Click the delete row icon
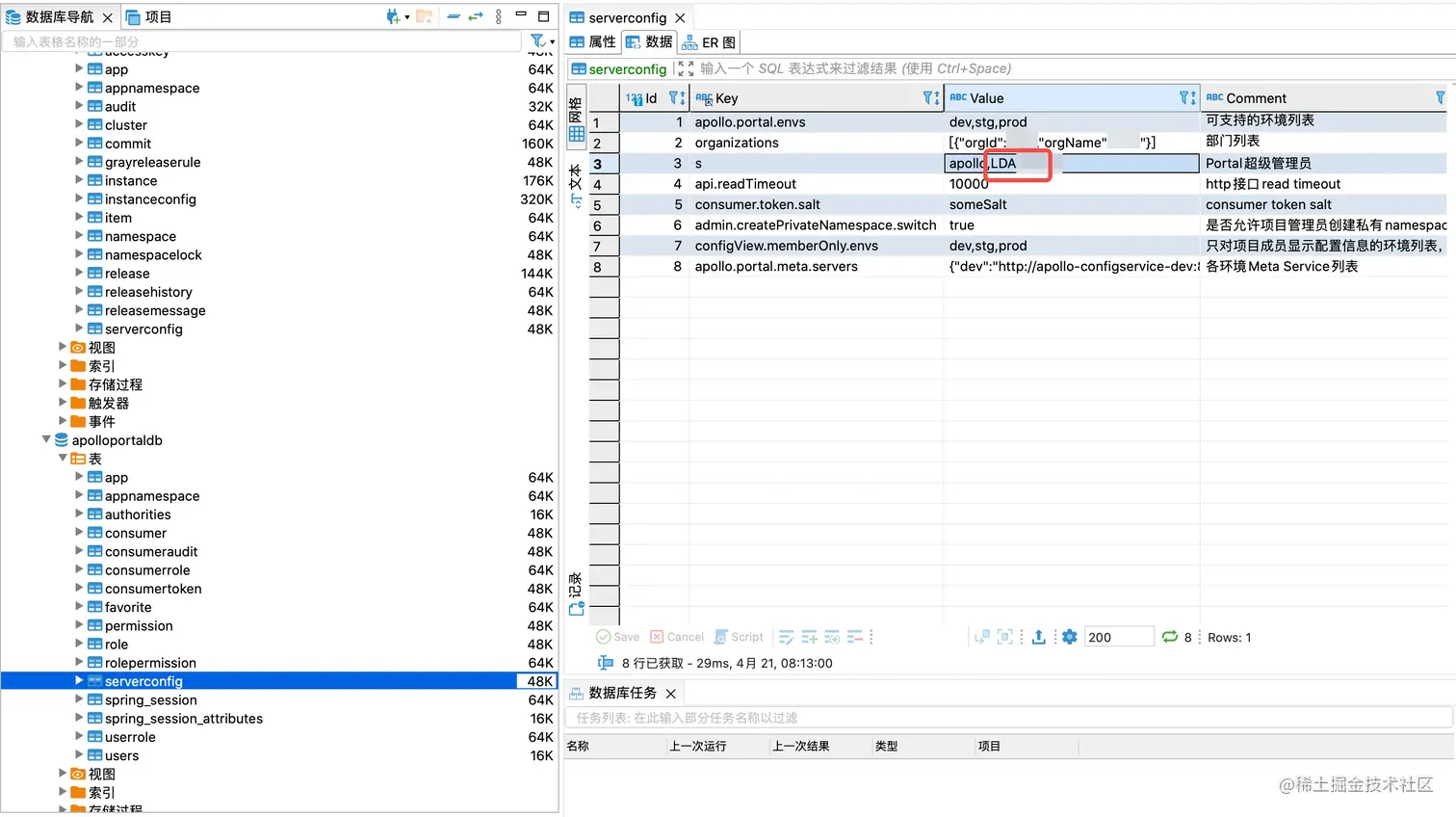This screenshot has height=817, width=1456. tap(854, 637)
